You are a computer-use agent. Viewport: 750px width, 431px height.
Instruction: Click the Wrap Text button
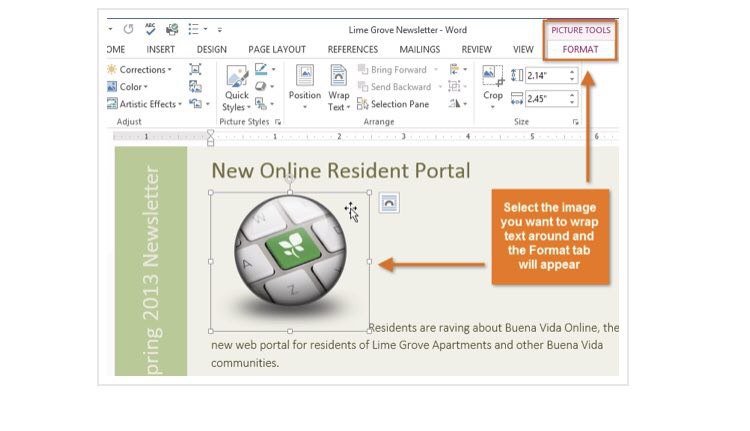(339, 88)
